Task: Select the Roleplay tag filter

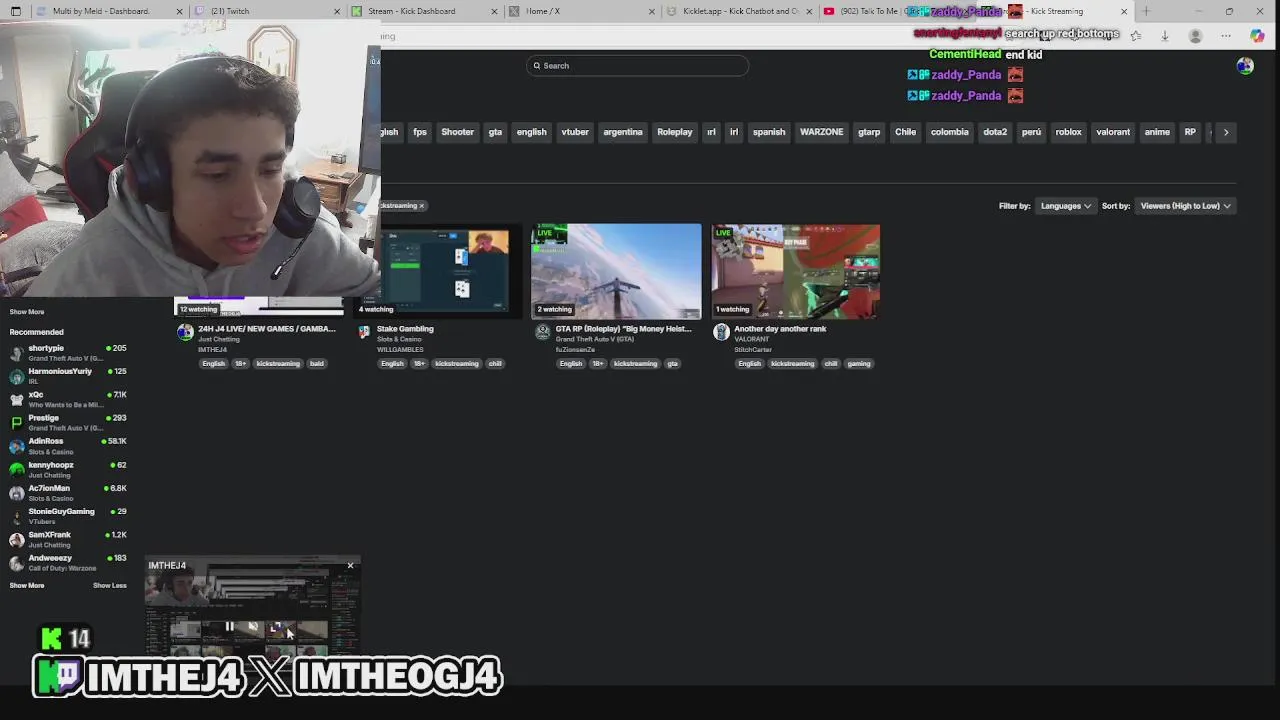Action: point(675,132)
